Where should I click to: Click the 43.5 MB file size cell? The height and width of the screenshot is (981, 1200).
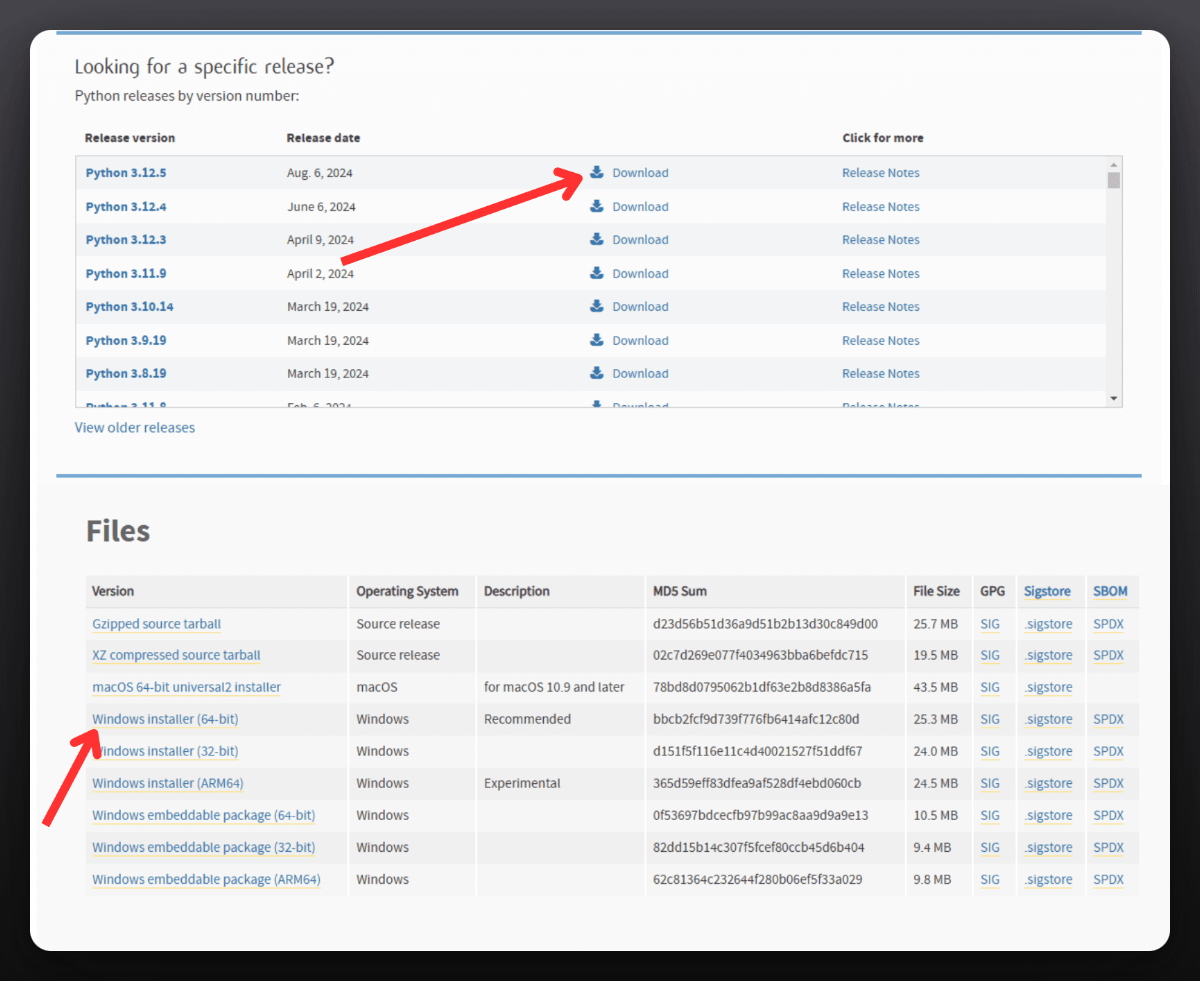pos(935,688)
